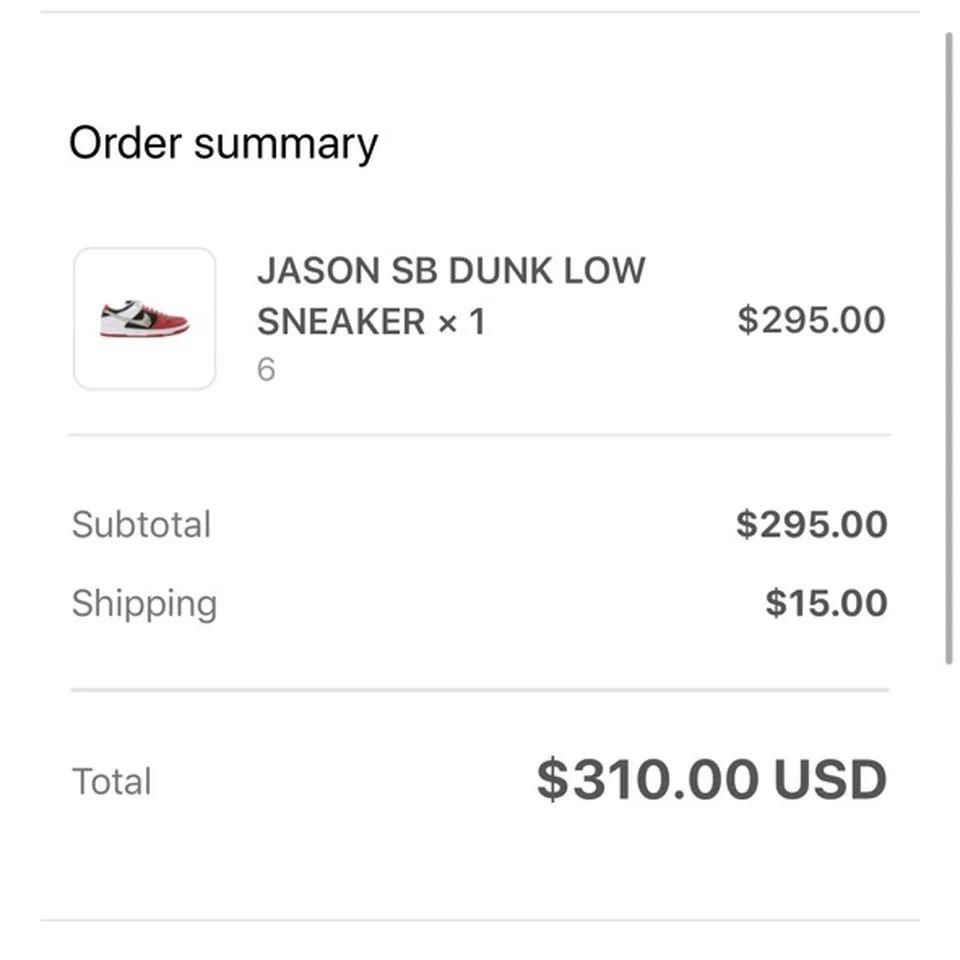This screenshot has width=960, height=960.
Task: Click the Total label
Action: (x=111, y=781)
